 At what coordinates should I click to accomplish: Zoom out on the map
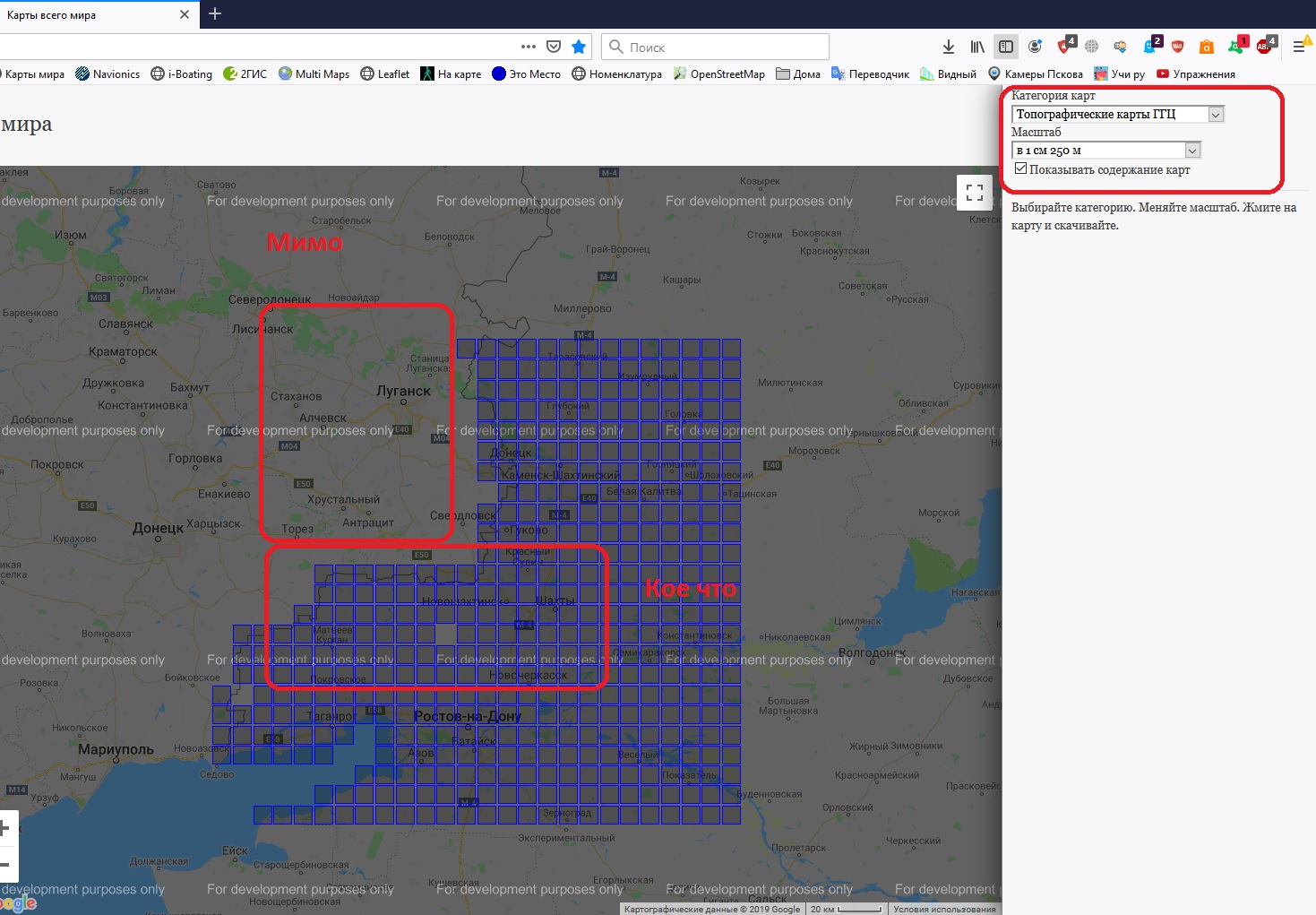pyautogui.click(x=5, y=865)
